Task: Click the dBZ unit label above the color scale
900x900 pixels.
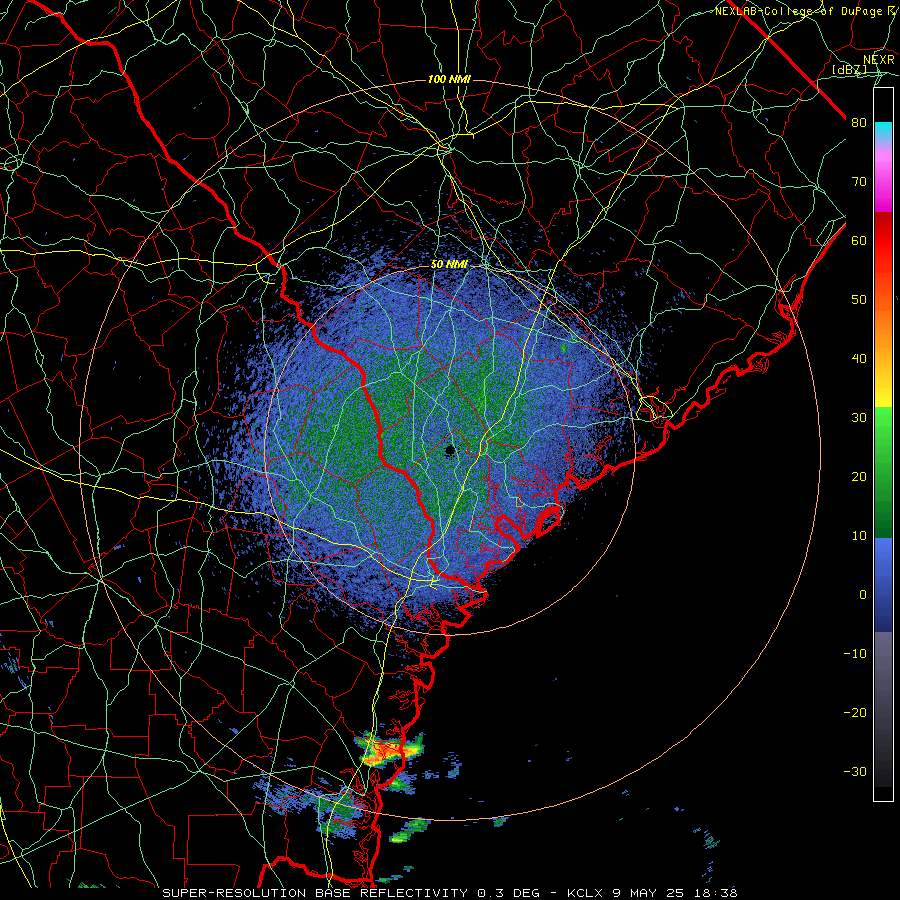Action: pos(849,69)
